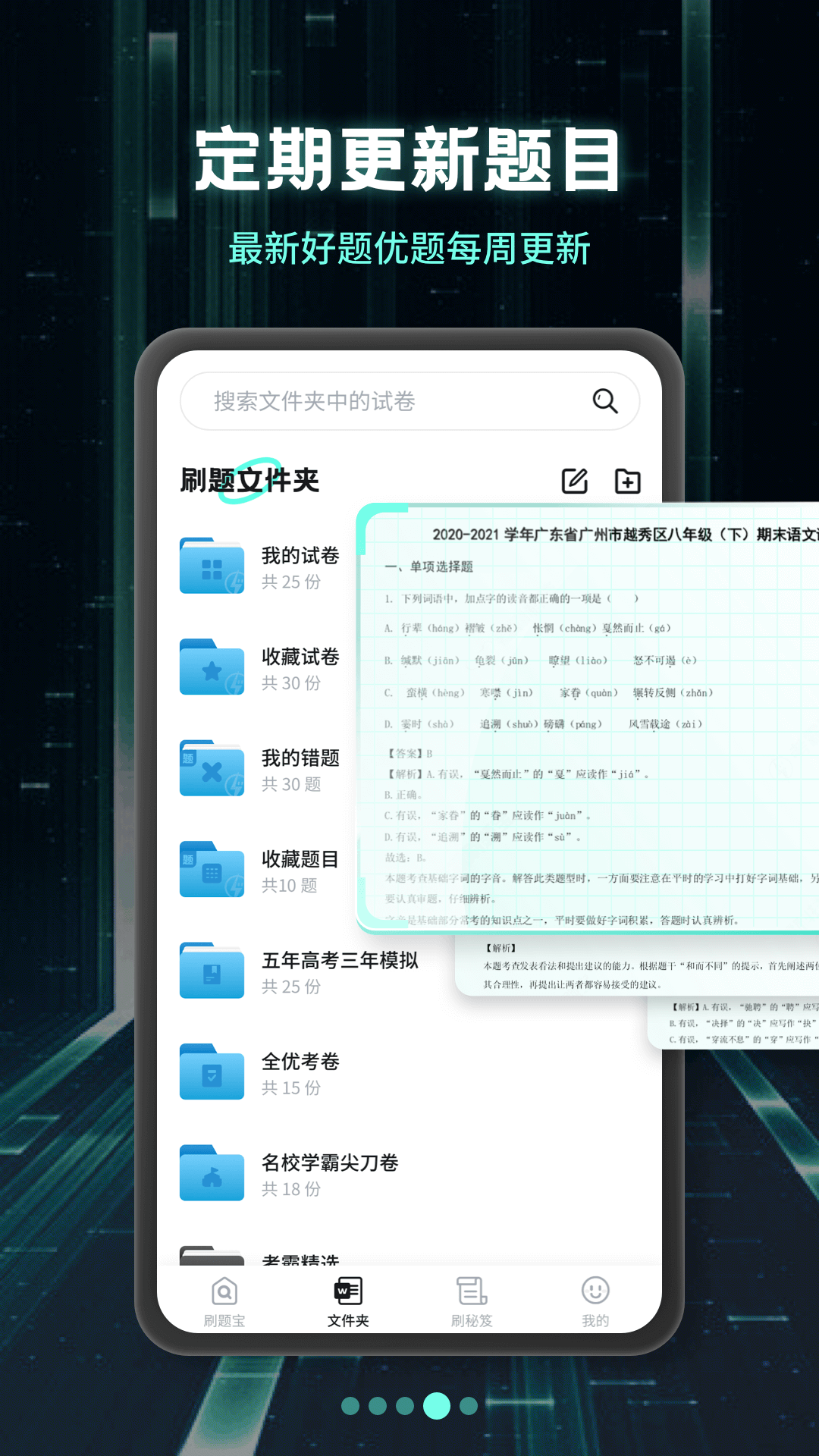Jump to the first carousel page dot

(350, 1406)
